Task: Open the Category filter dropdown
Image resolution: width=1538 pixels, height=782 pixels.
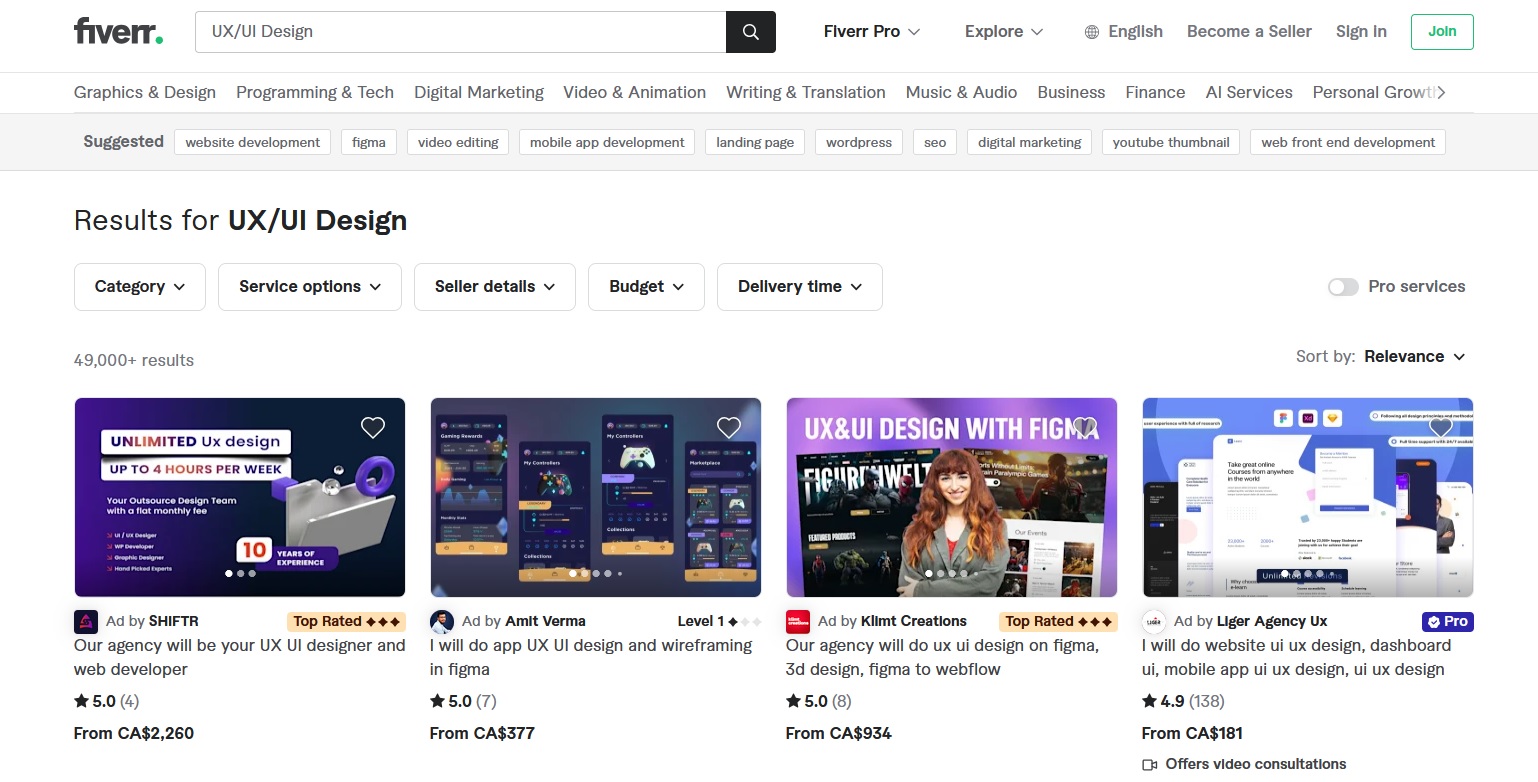Action: [x=140, y=287]
